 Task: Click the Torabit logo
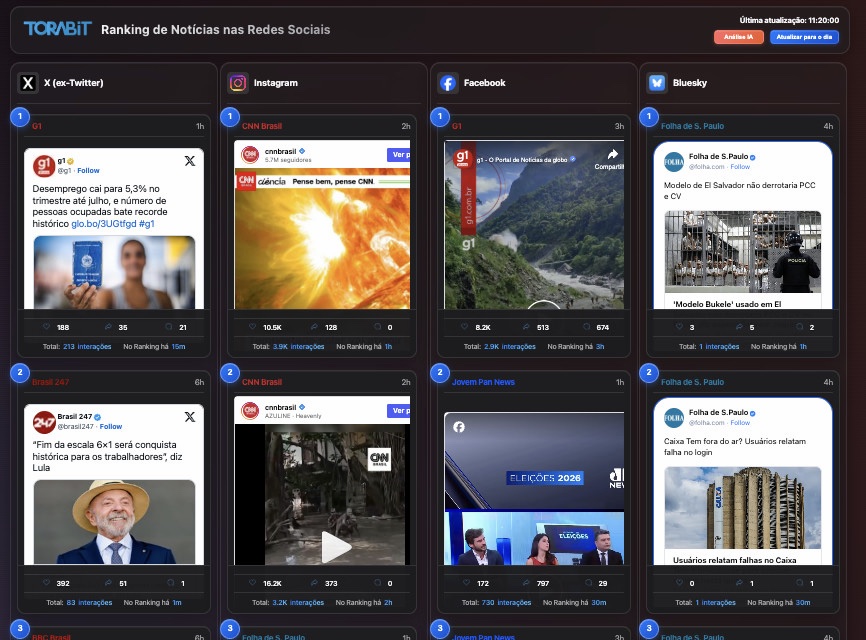click(x=57, y=29)
